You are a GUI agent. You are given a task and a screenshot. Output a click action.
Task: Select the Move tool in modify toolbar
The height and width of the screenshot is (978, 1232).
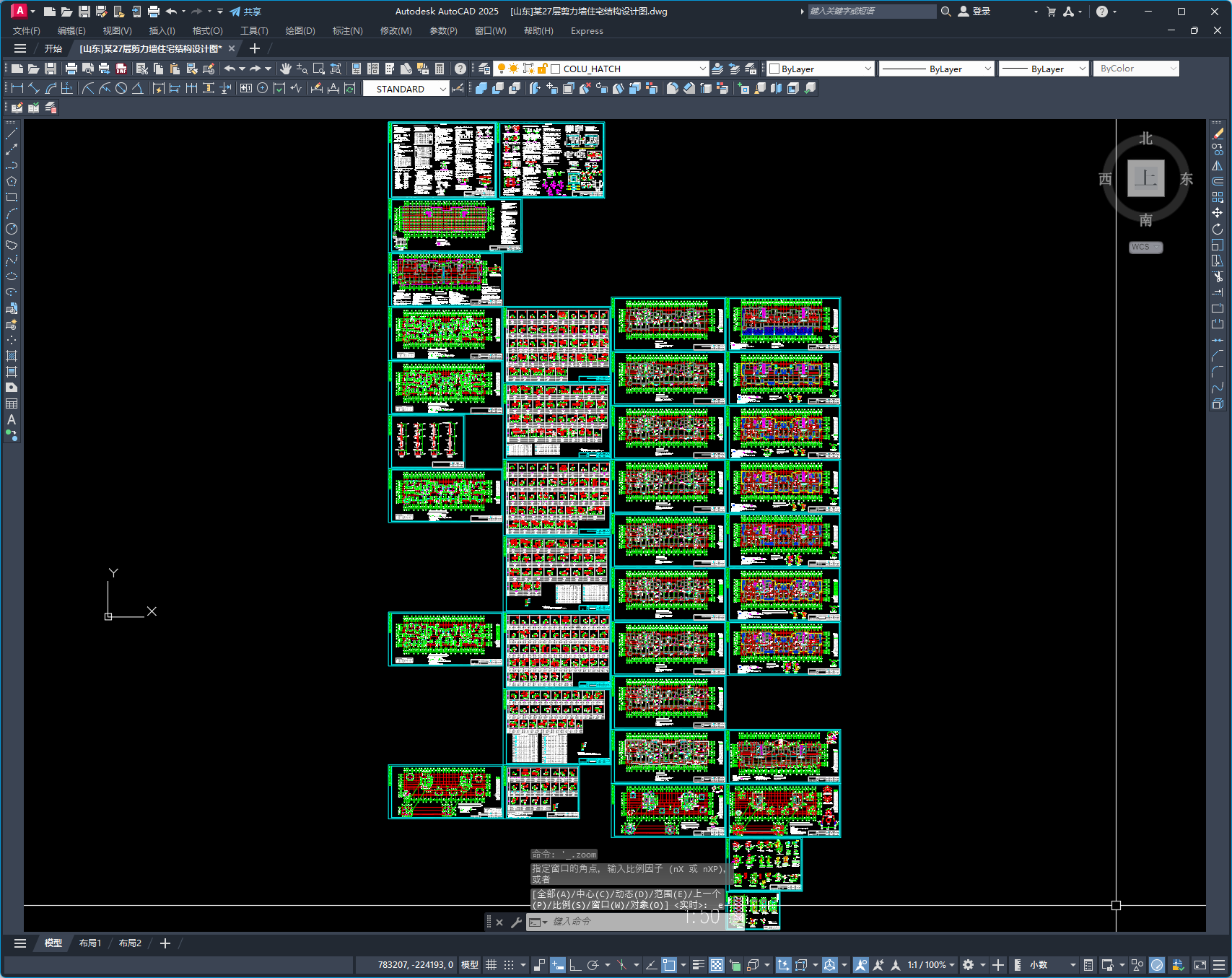click(x=1218, y=213)
